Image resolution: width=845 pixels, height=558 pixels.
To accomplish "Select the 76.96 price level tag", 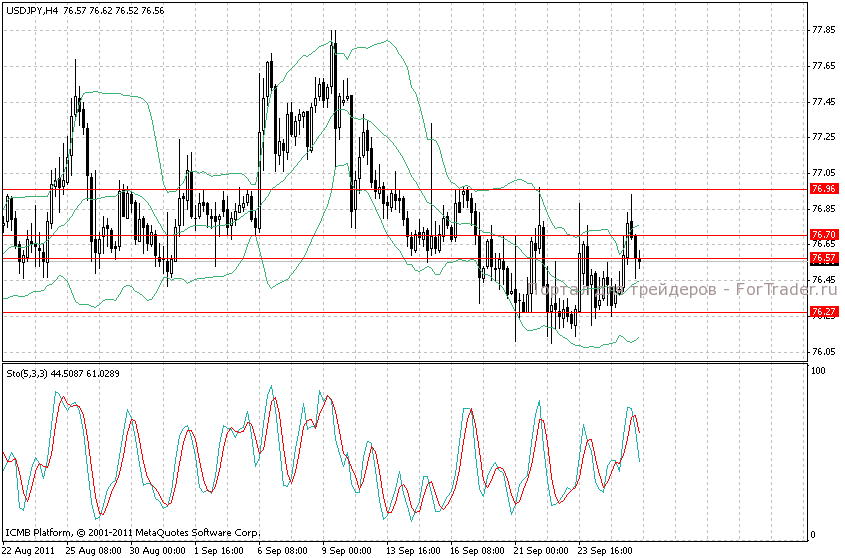I will coord(824,189).
